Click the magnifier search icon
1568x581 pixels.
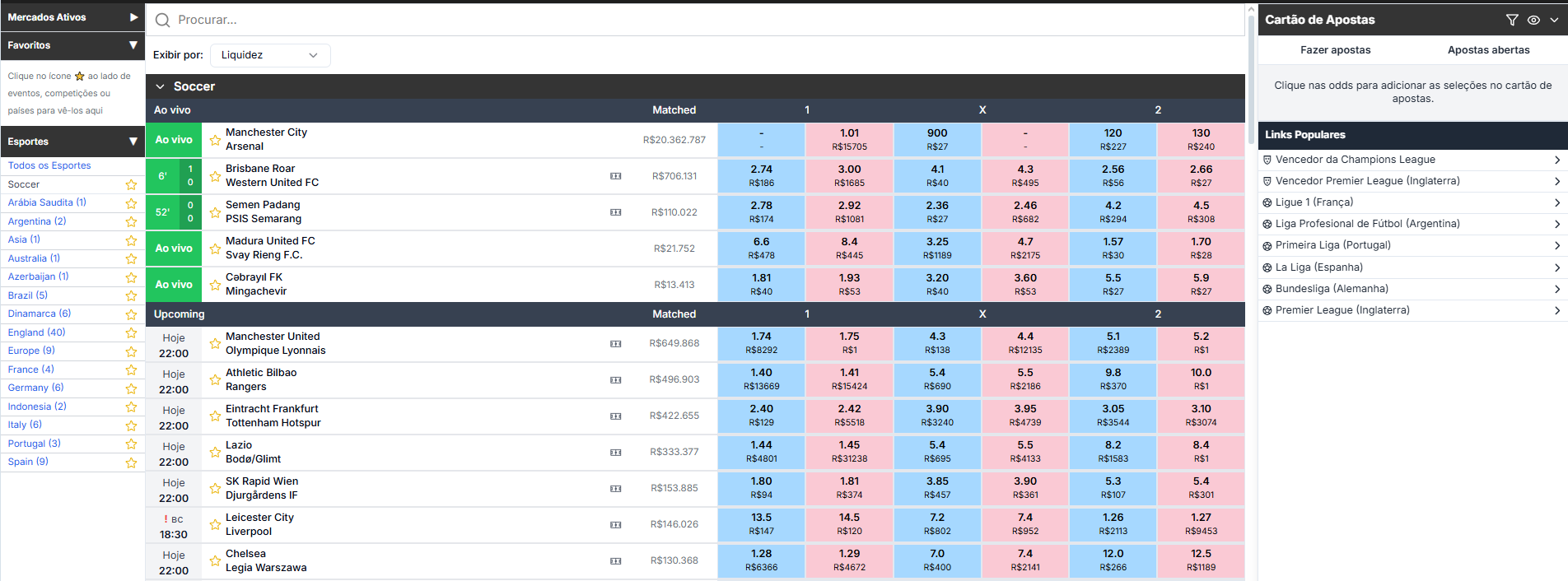tap(163, 20)
